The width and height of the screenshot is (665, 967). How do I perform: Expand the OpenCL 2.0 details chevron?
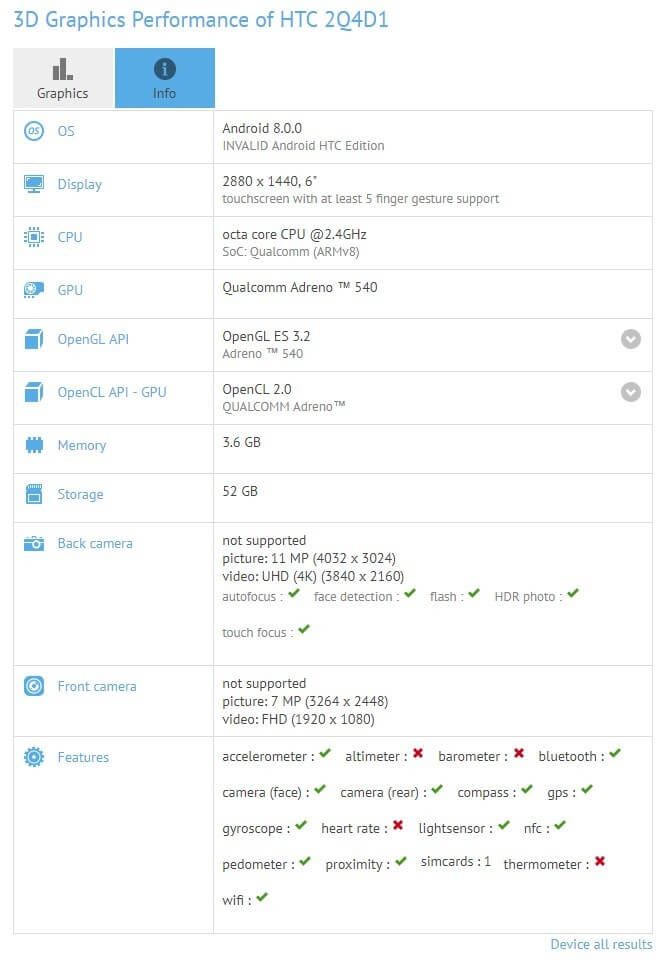click(631, 392)
